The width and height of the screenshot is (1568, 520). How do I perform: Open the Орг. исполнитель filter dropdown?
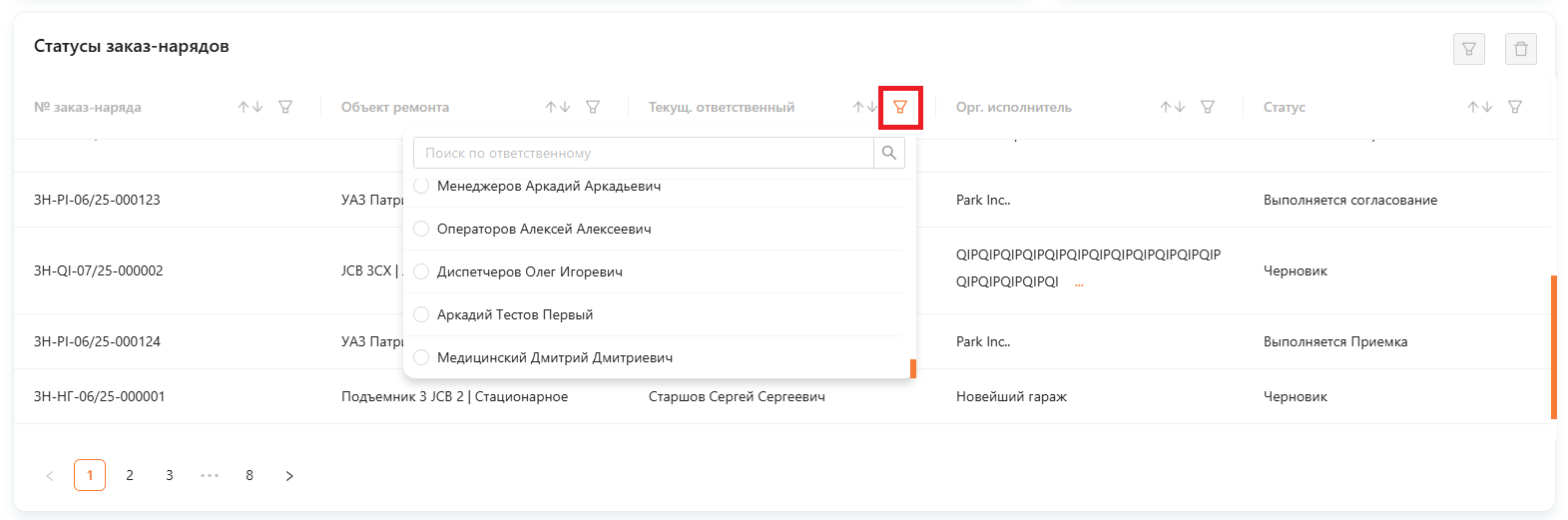tap(1208, 107)
